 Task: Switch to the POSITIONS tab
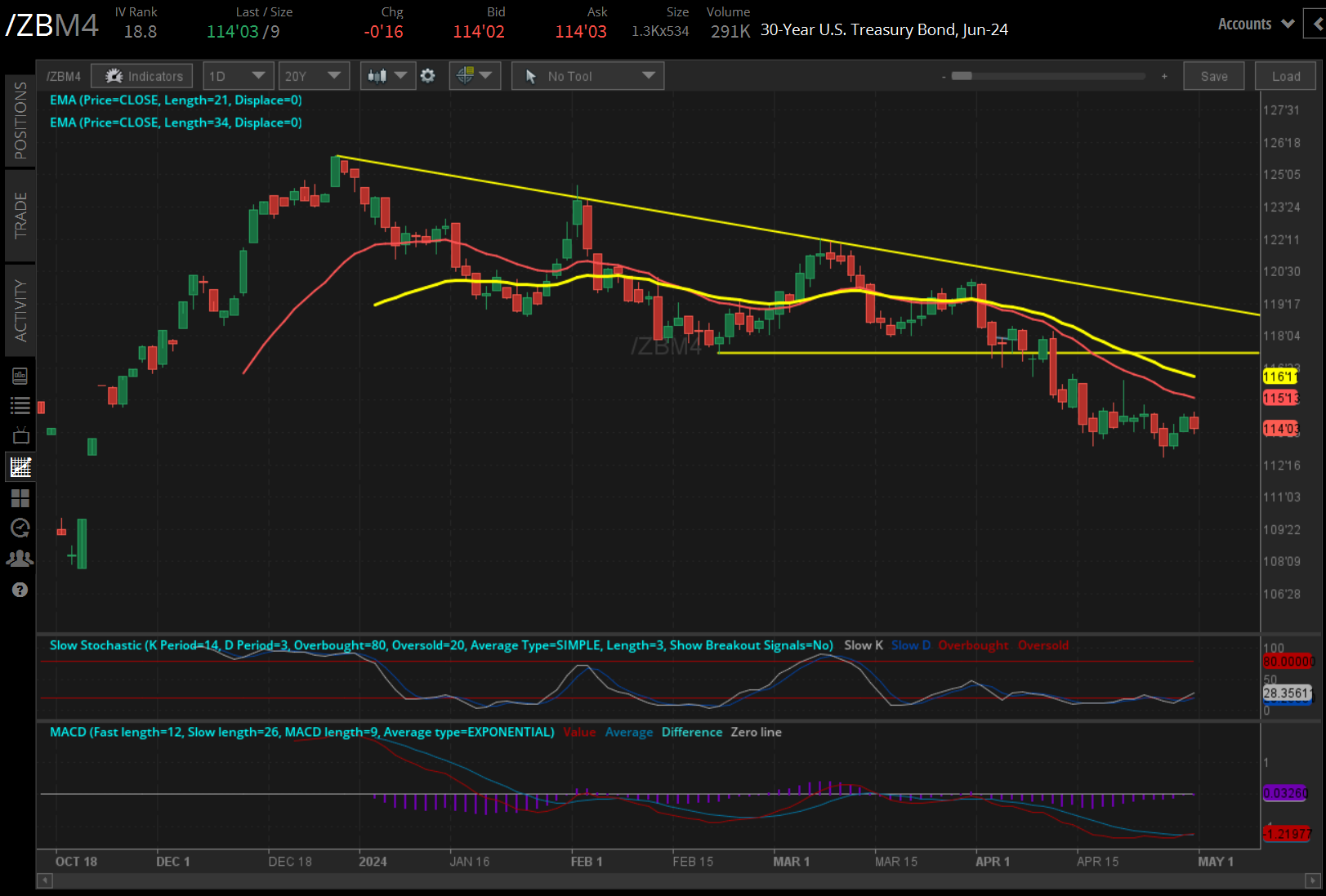pyautogui.click(x=20, y=121)
